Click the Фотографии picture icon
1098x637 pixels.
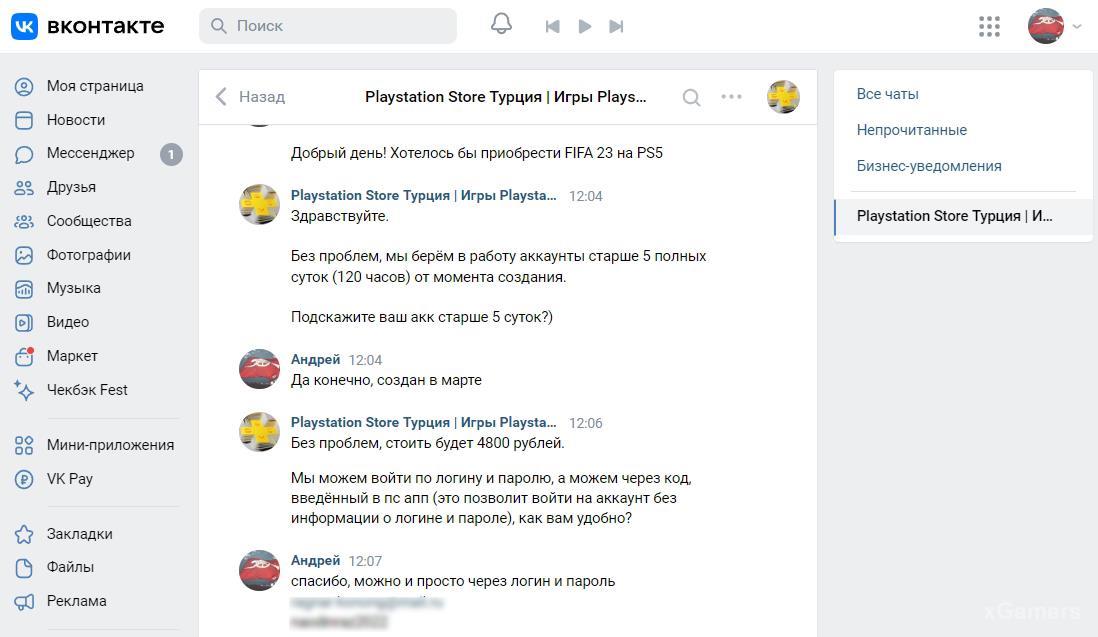tap(24, 256)
